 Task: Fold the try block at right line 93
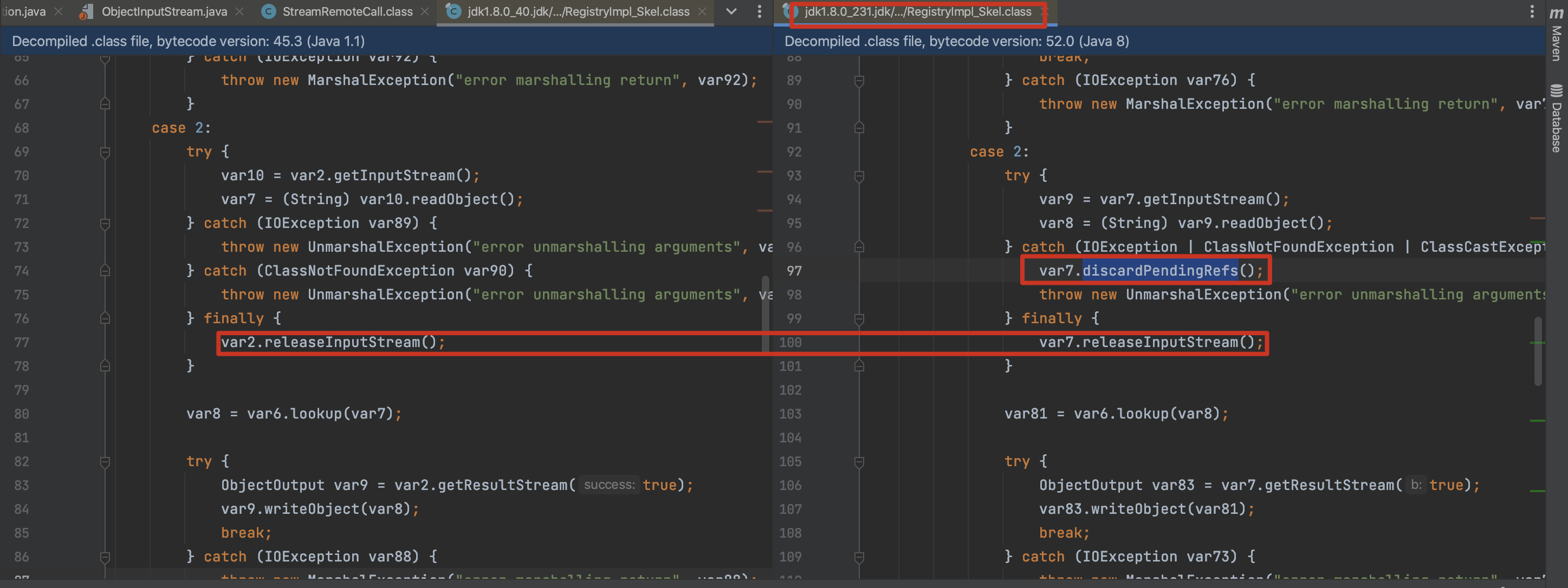pyautogui.click(x=859, y=176)
